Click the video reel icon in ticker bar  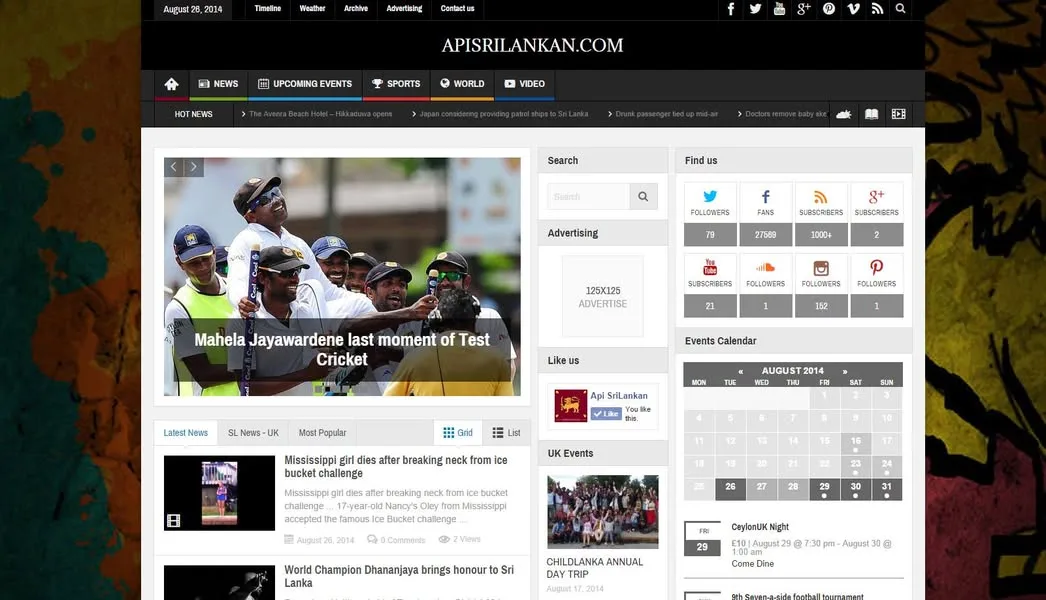(896, 113)
